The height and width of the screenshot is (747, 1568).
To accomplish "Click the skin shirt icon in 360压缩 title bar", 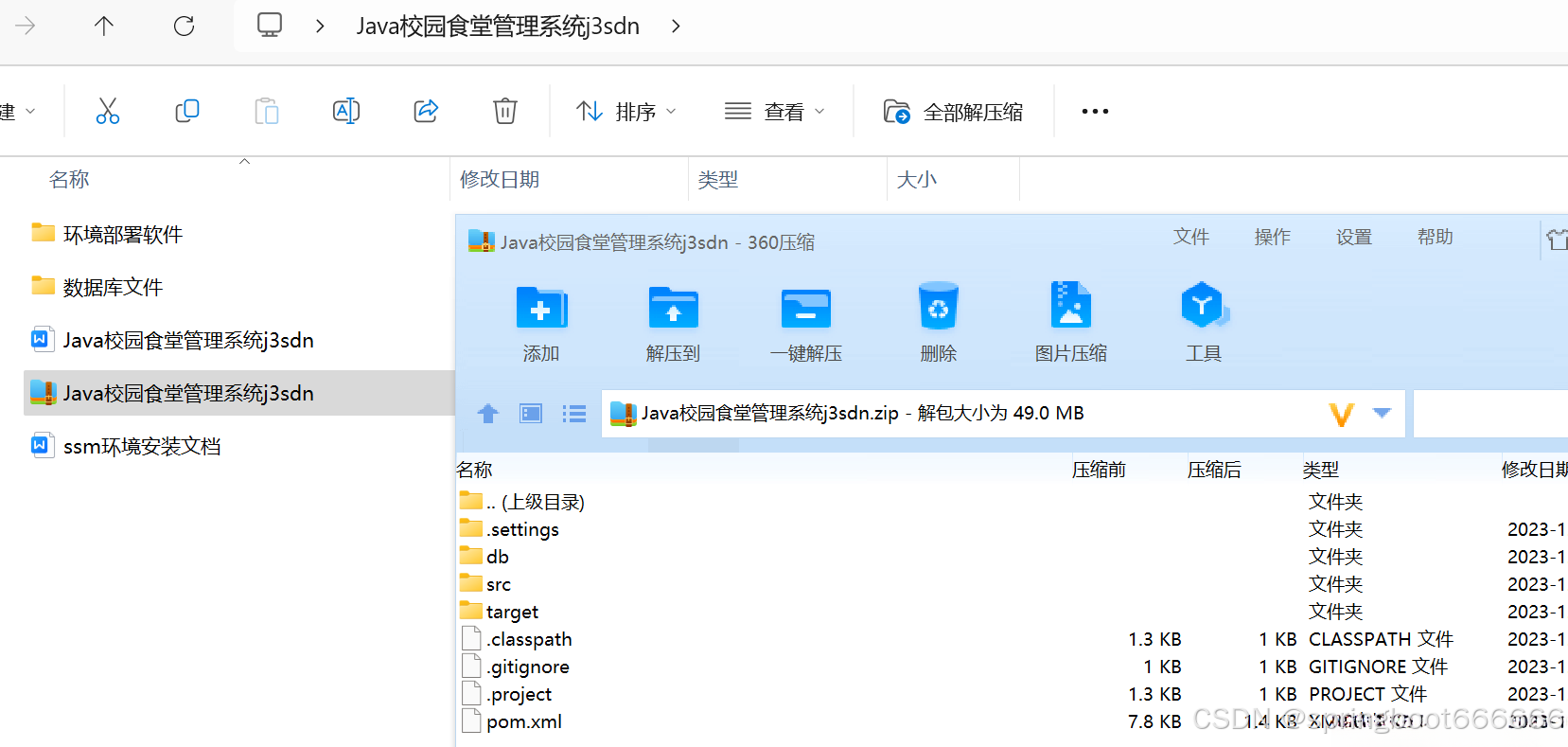I will (x=1558, y=239).
